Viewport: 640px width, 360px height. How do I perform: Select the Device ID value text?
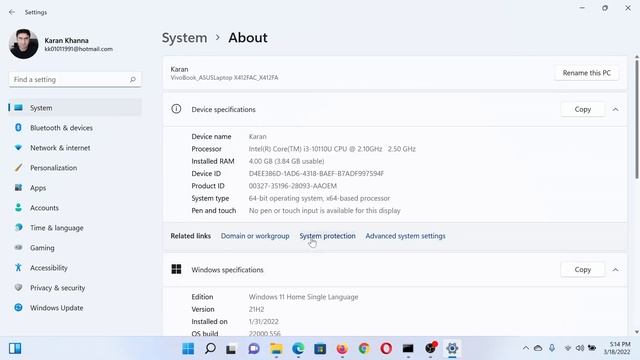[x=316, y=173]
